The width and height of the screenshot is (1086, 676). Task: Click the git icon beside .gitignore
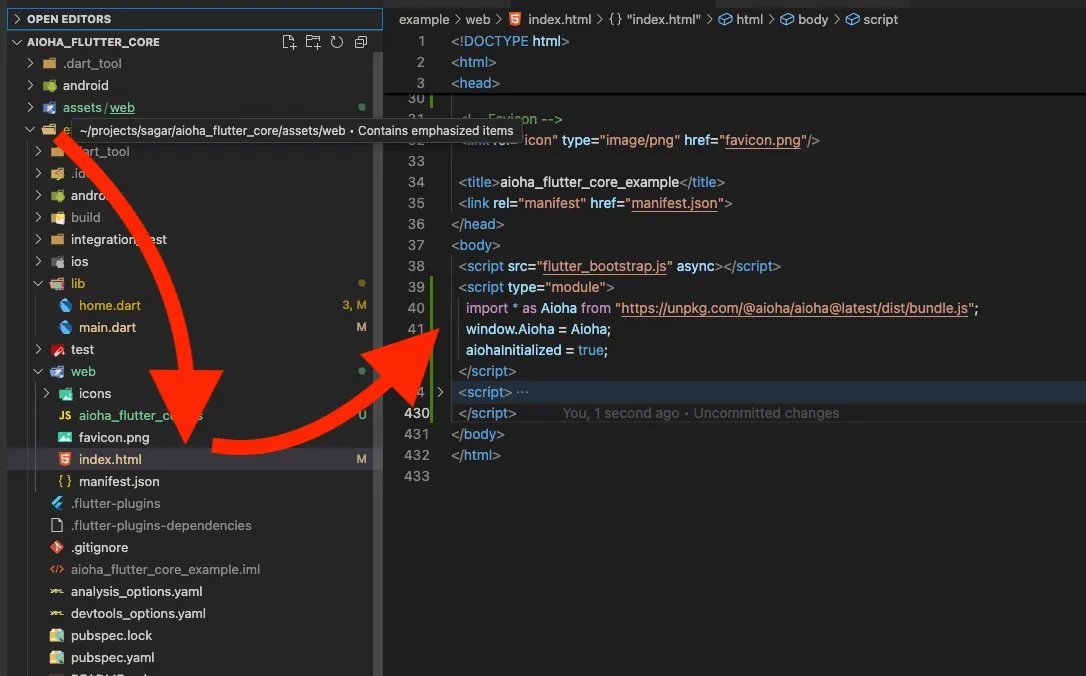click(x=57, y=547)
